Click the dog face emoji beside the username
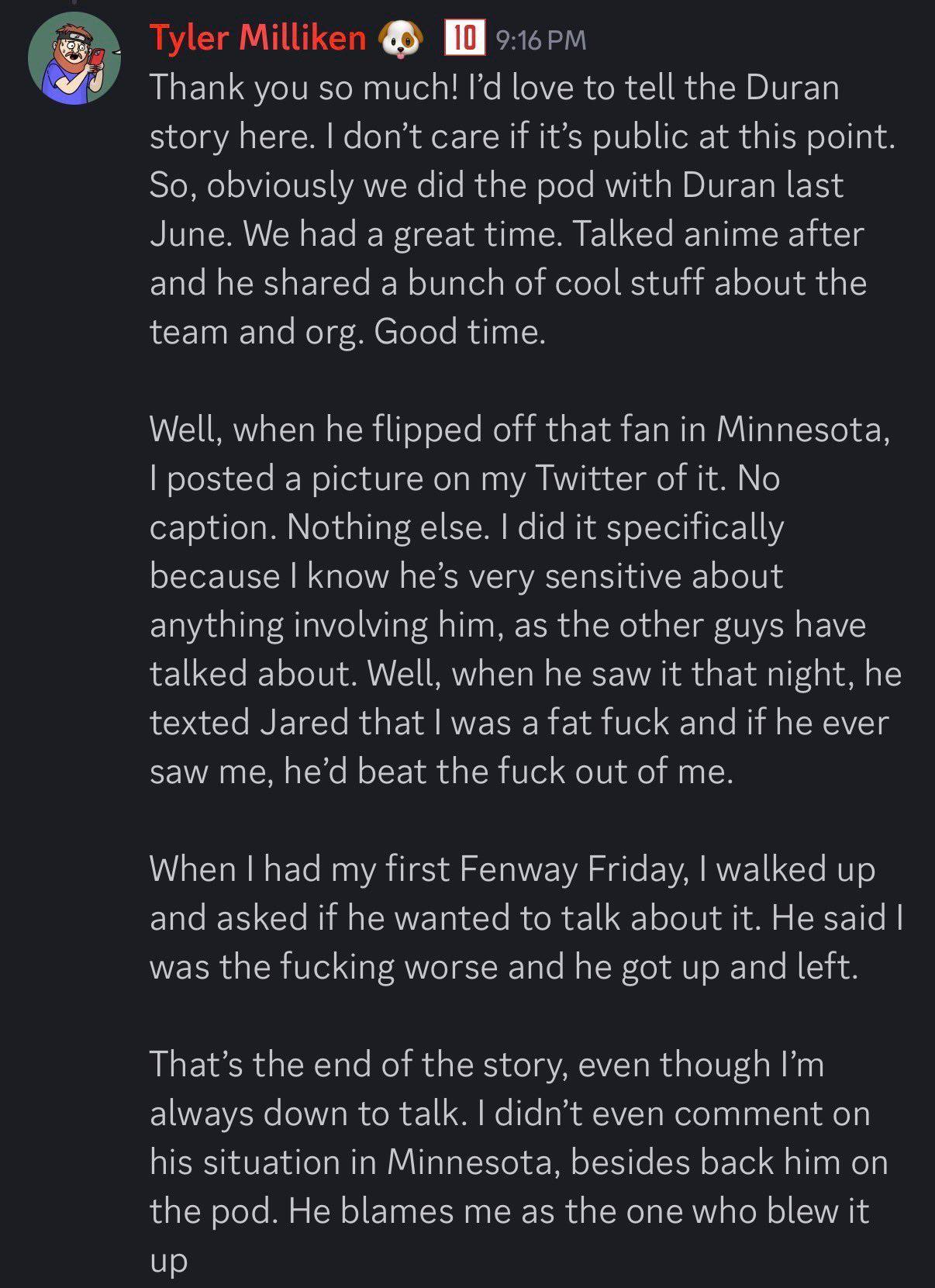935x1288 pixels. [x=401, y=40]
